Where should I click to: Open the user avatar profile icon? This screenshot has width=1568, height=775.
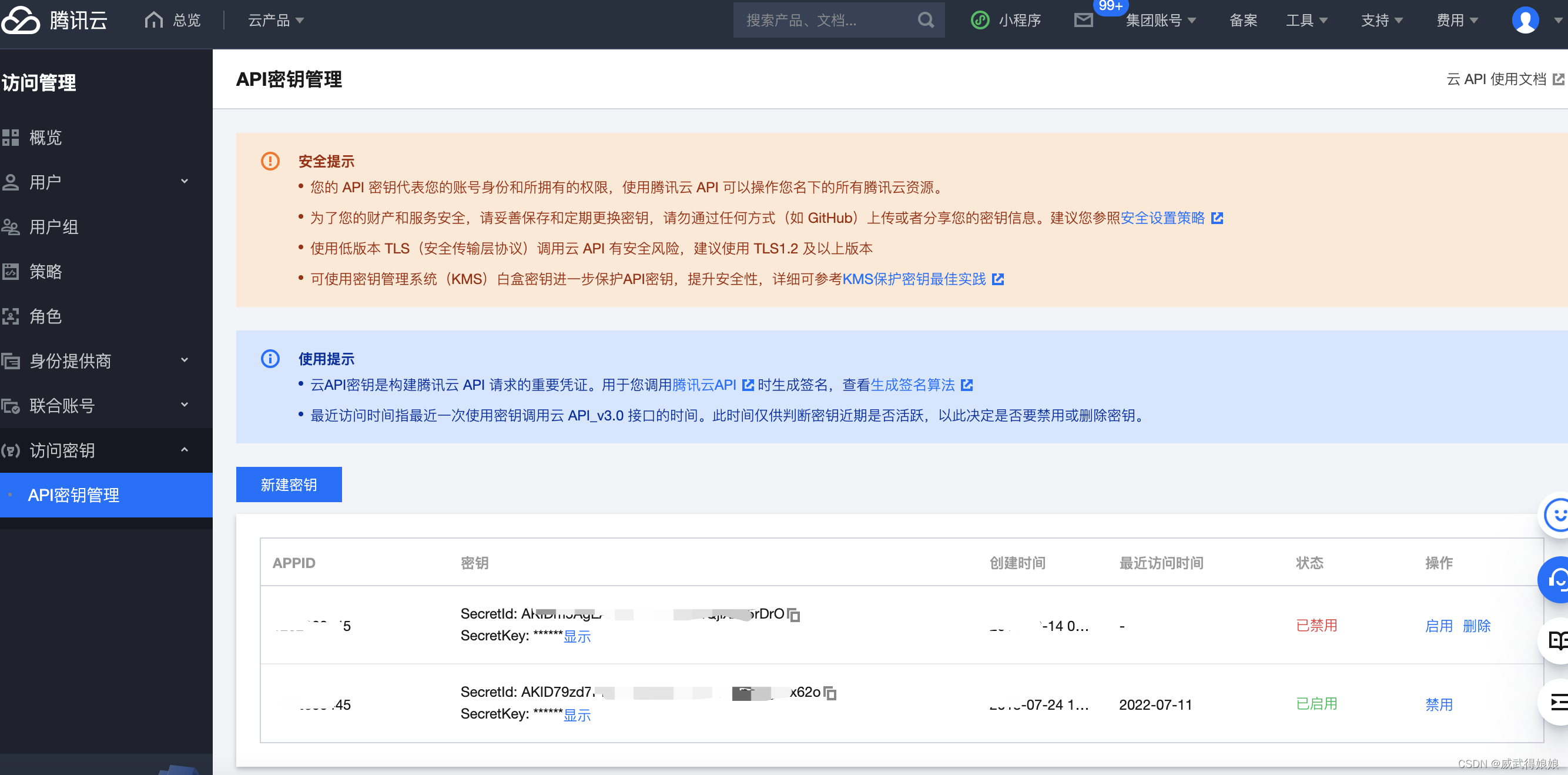[1525, 20]
